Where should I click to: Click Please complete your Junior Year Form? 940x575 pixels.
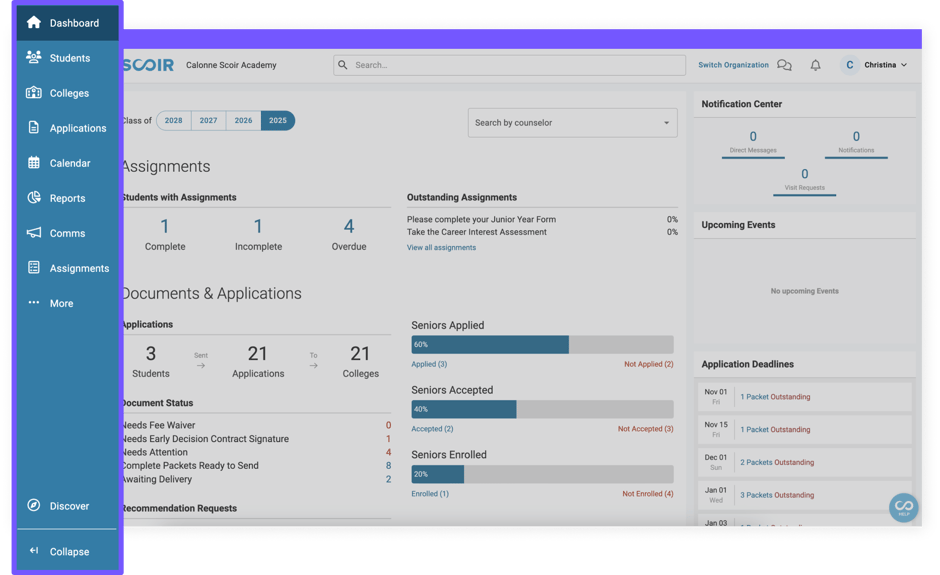(x=481, y=219)
